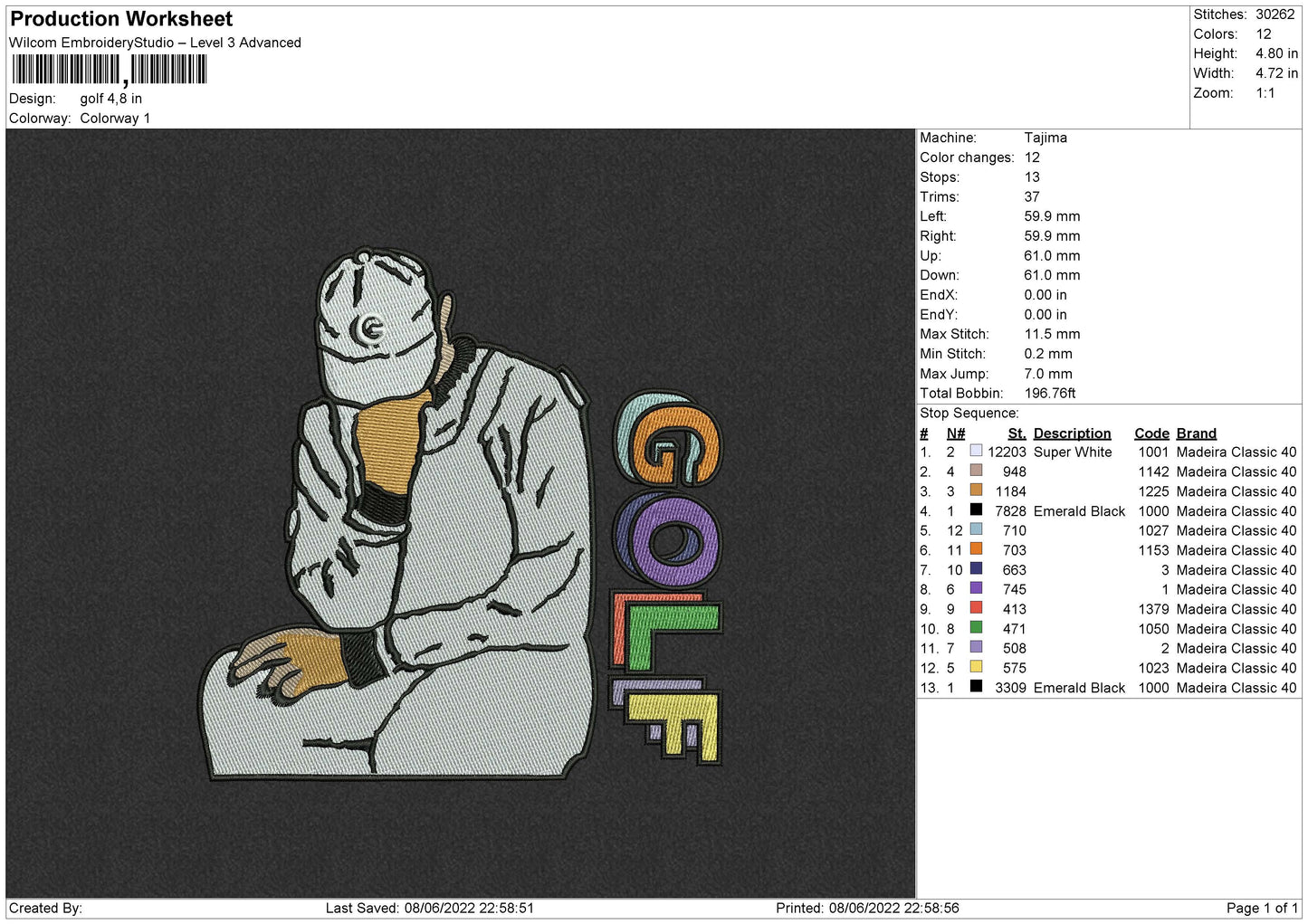The height and width of the screenshot is (924, 1308).
Task: Select stitch count 12203 in row 1
Action: [x=1007, y=452]
